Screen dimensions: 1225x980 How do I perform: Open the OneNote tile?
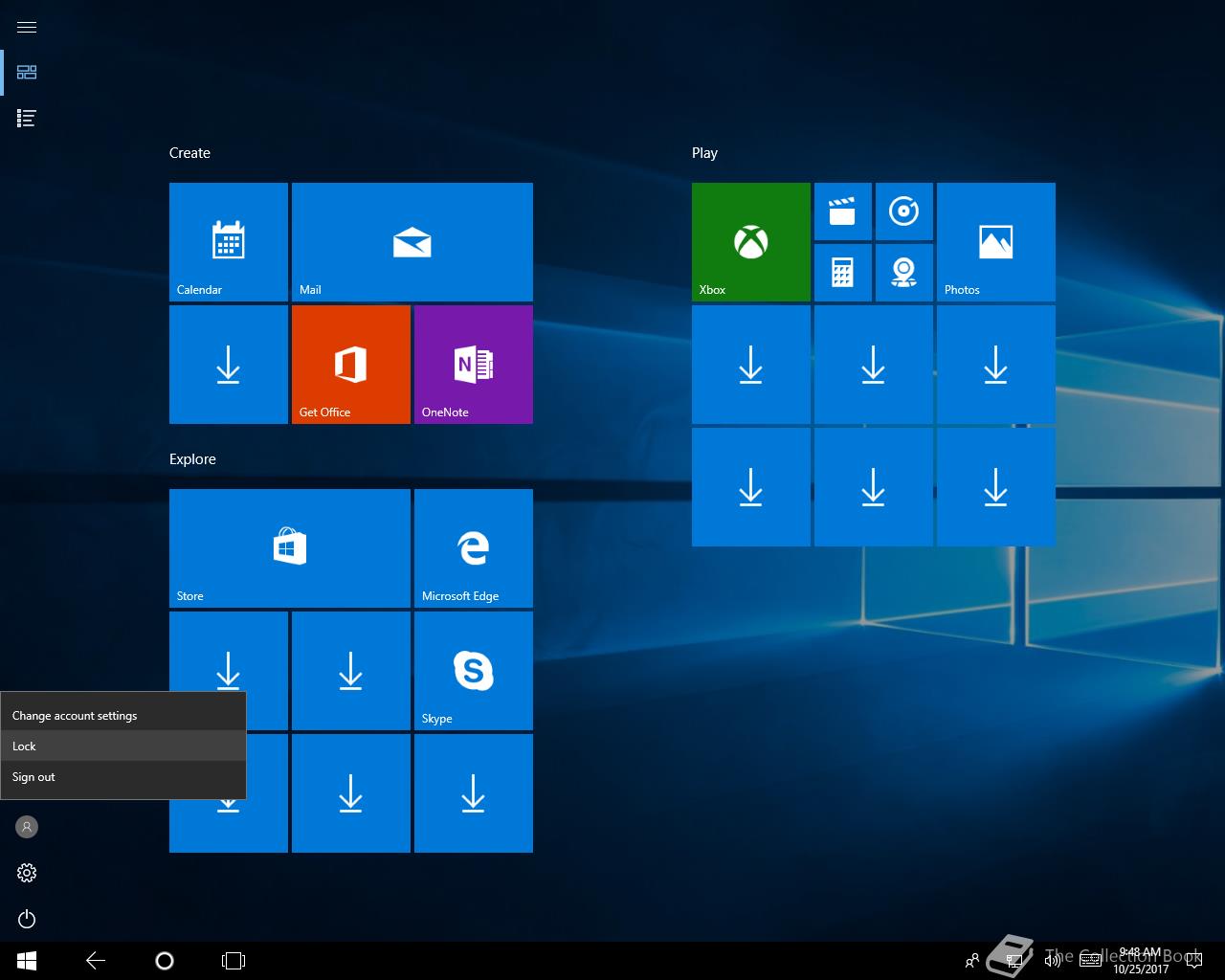coord(474,365)
